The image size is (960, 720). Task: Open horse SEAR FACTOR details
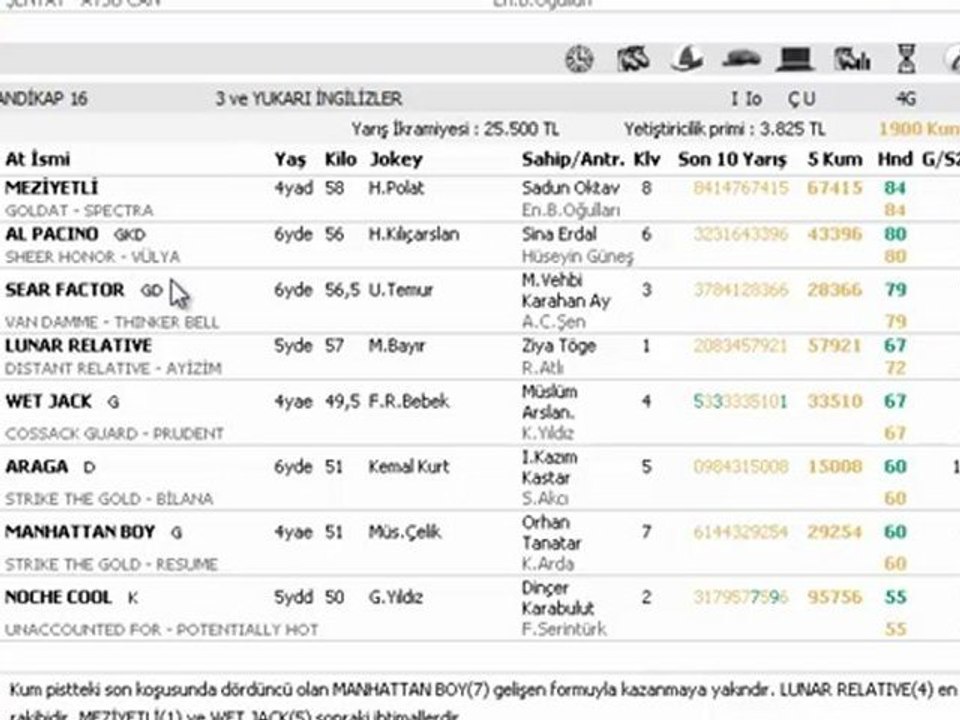click(x=64, y=290)
